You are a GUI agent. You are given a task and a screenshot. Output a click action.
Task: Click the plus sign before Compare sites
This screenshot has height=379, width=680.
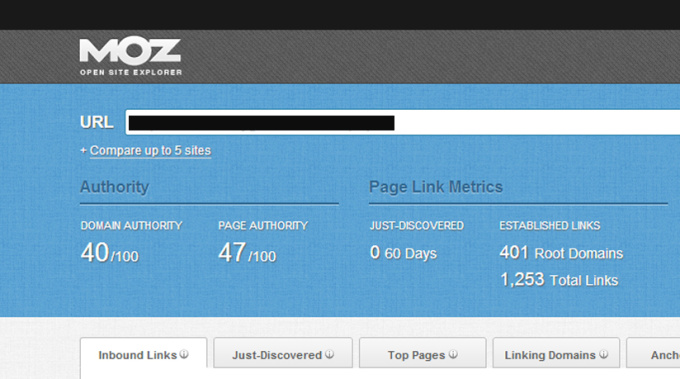(83, 150)
